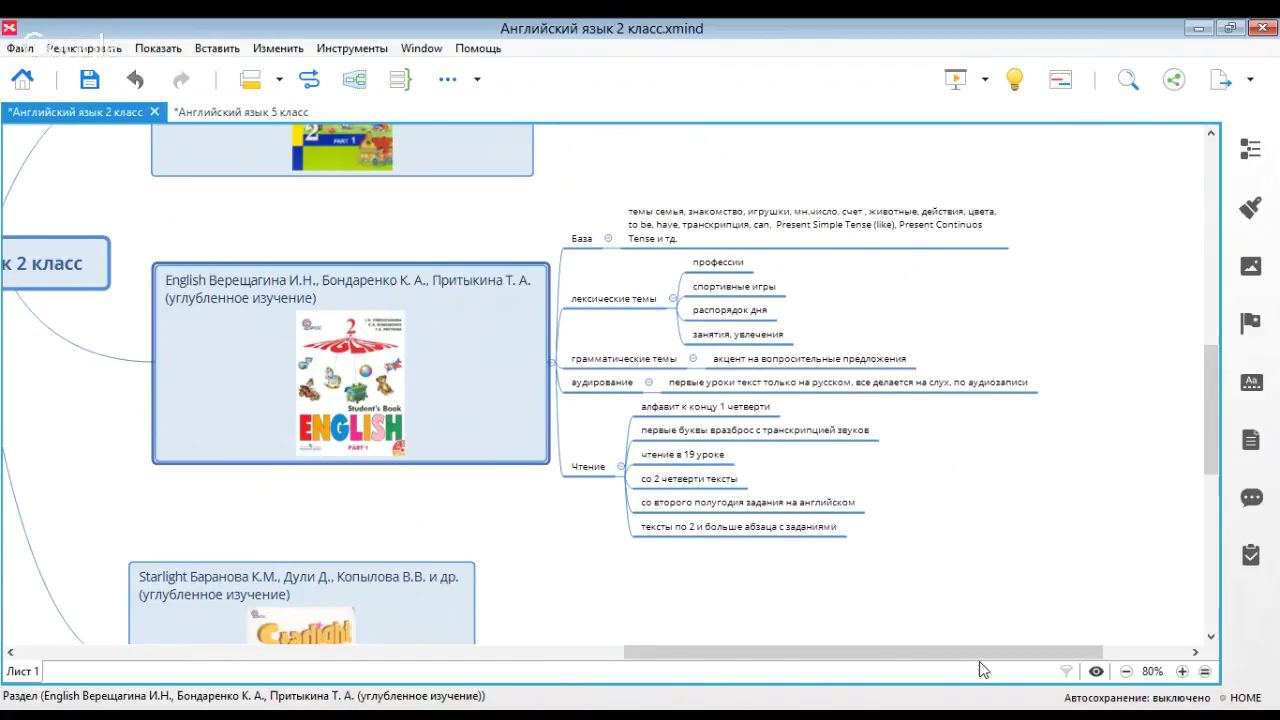The height and width of the screenshot is (720, 1280).
Task: Open the presentation dropdown arrow
Action: tap(985, 80)
